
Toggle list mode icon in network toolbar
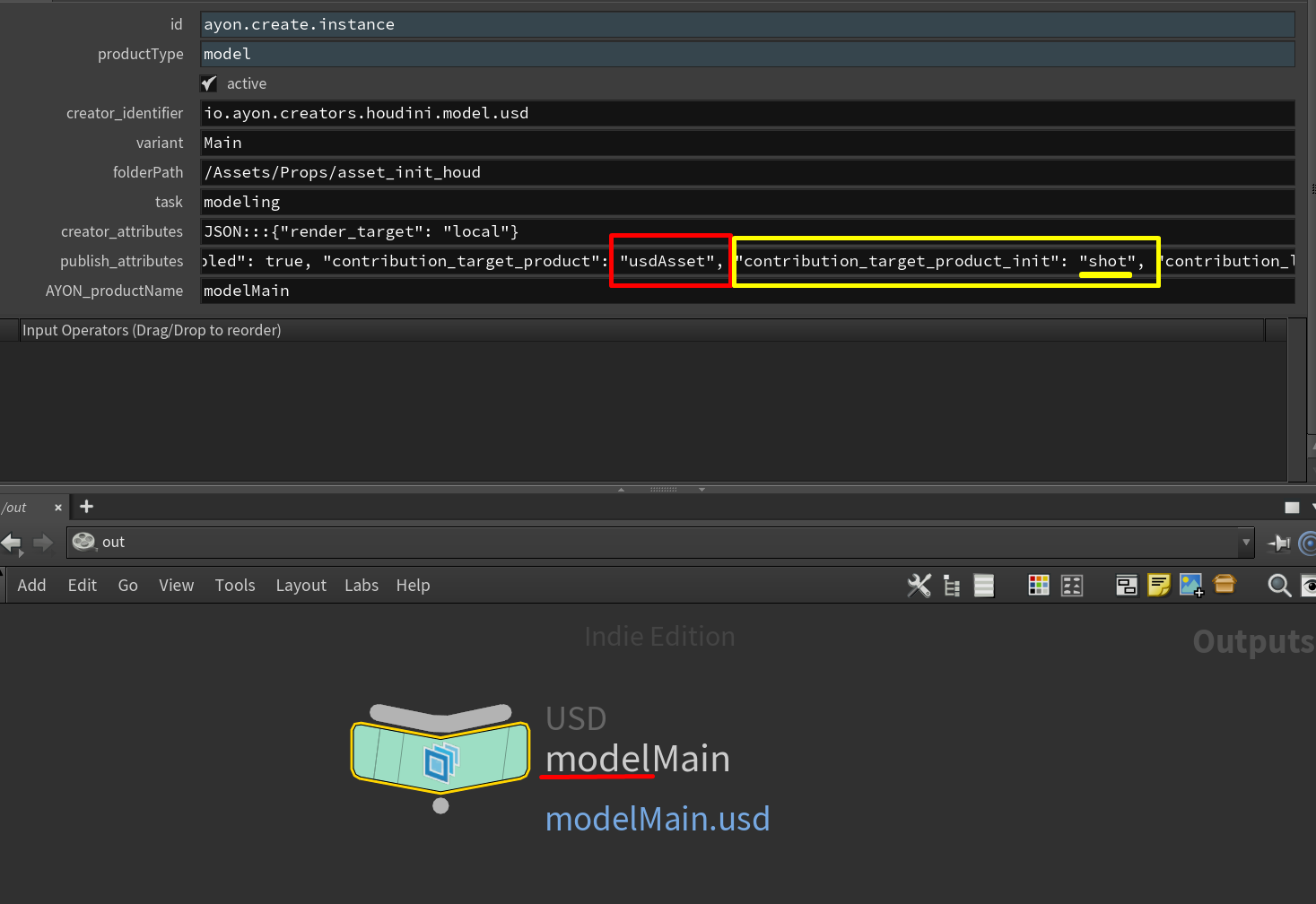[x=984, y=586]
